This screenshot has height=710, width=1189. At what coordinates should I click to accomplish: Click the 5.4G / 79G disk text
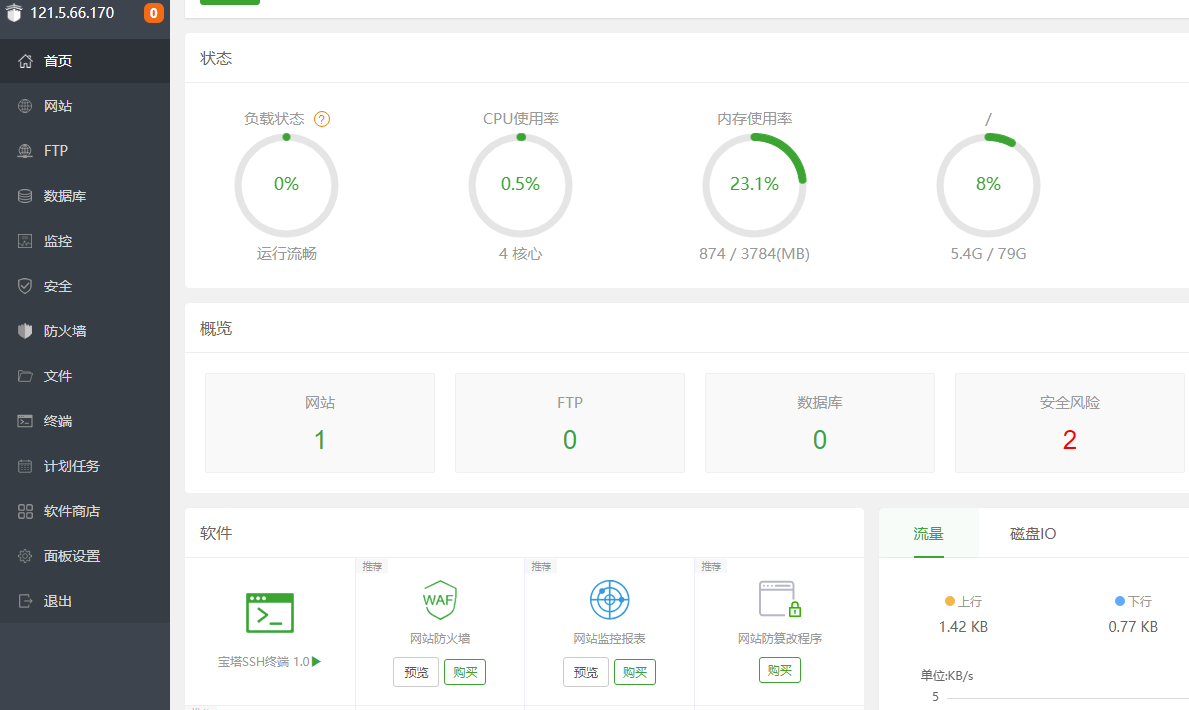point(988,253)
